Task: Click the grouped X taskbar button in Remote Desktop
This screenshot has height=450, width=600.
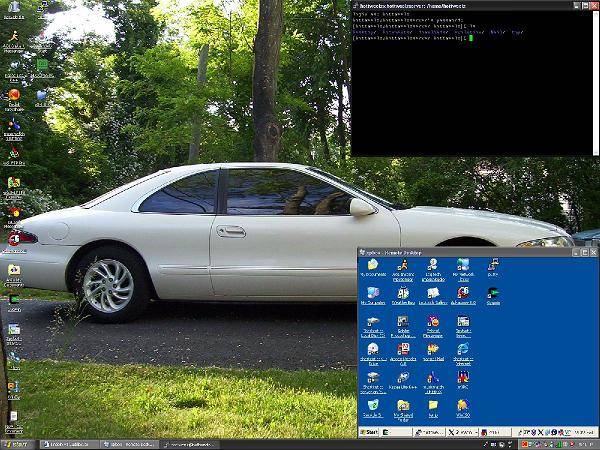Action: [x=462, y=432]
